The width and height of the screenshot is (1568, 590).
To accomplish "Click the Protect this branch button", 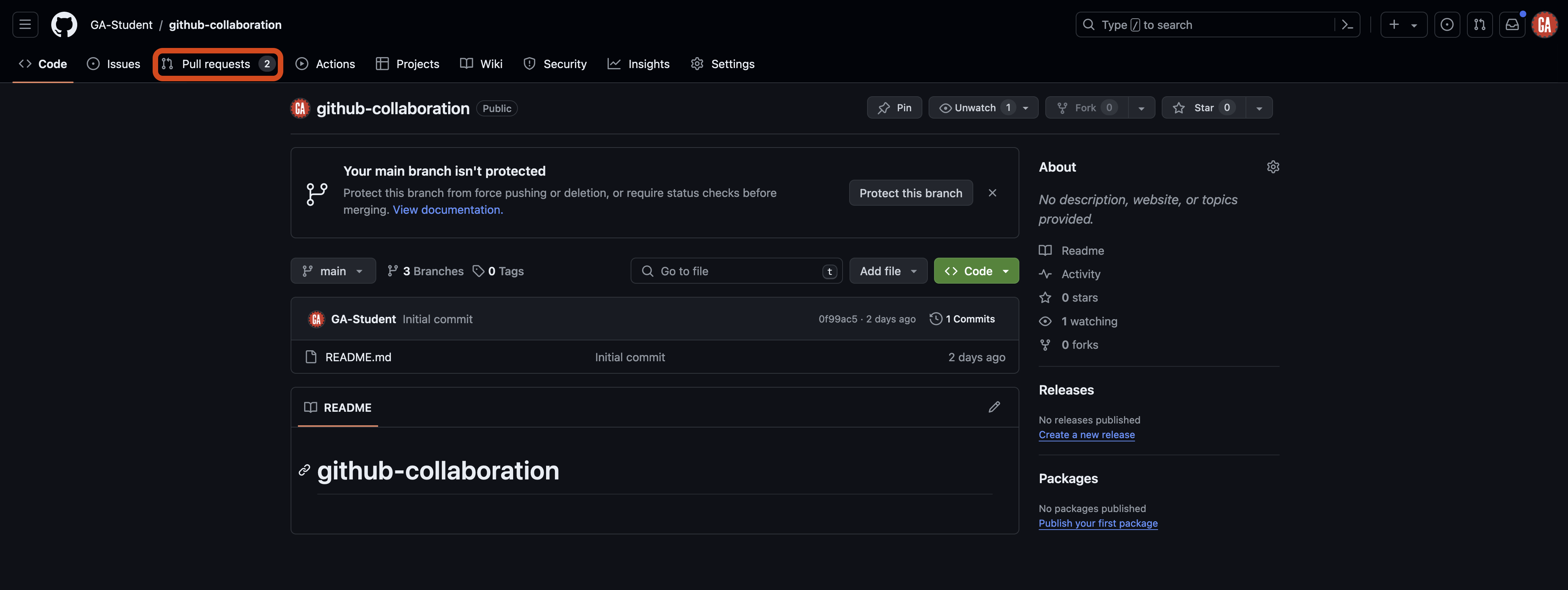I will pyautogui.click(x=910, y=193).
